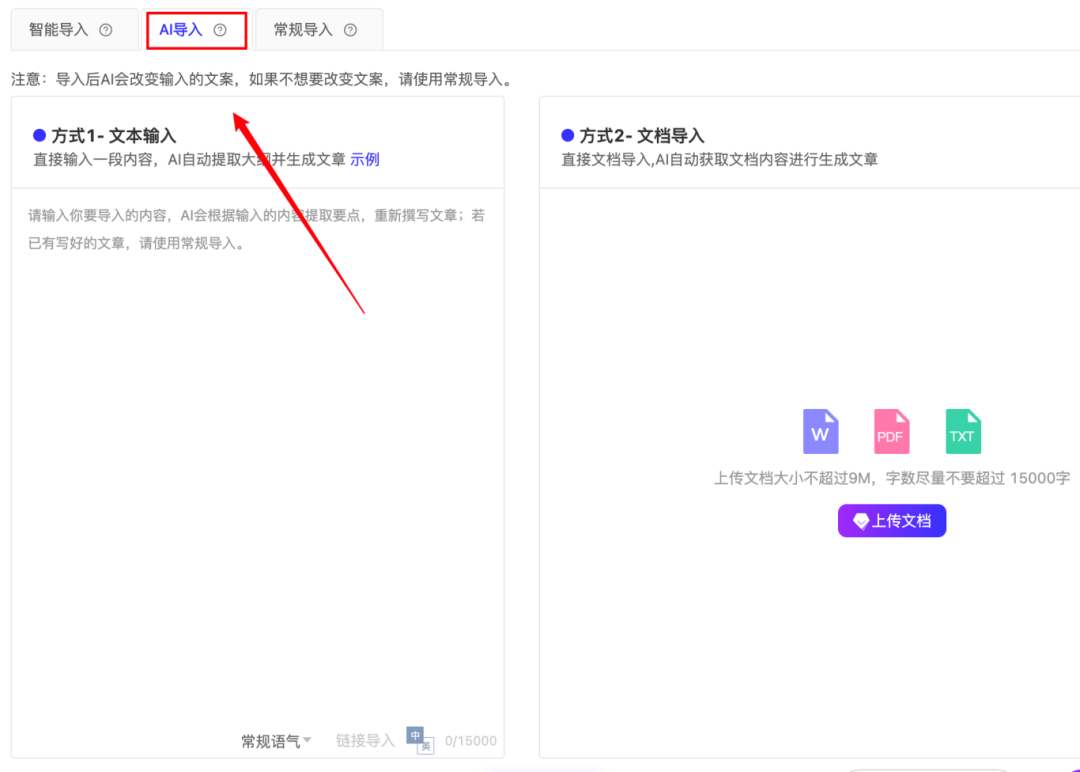Open the 示例 example link

[364, 159]
